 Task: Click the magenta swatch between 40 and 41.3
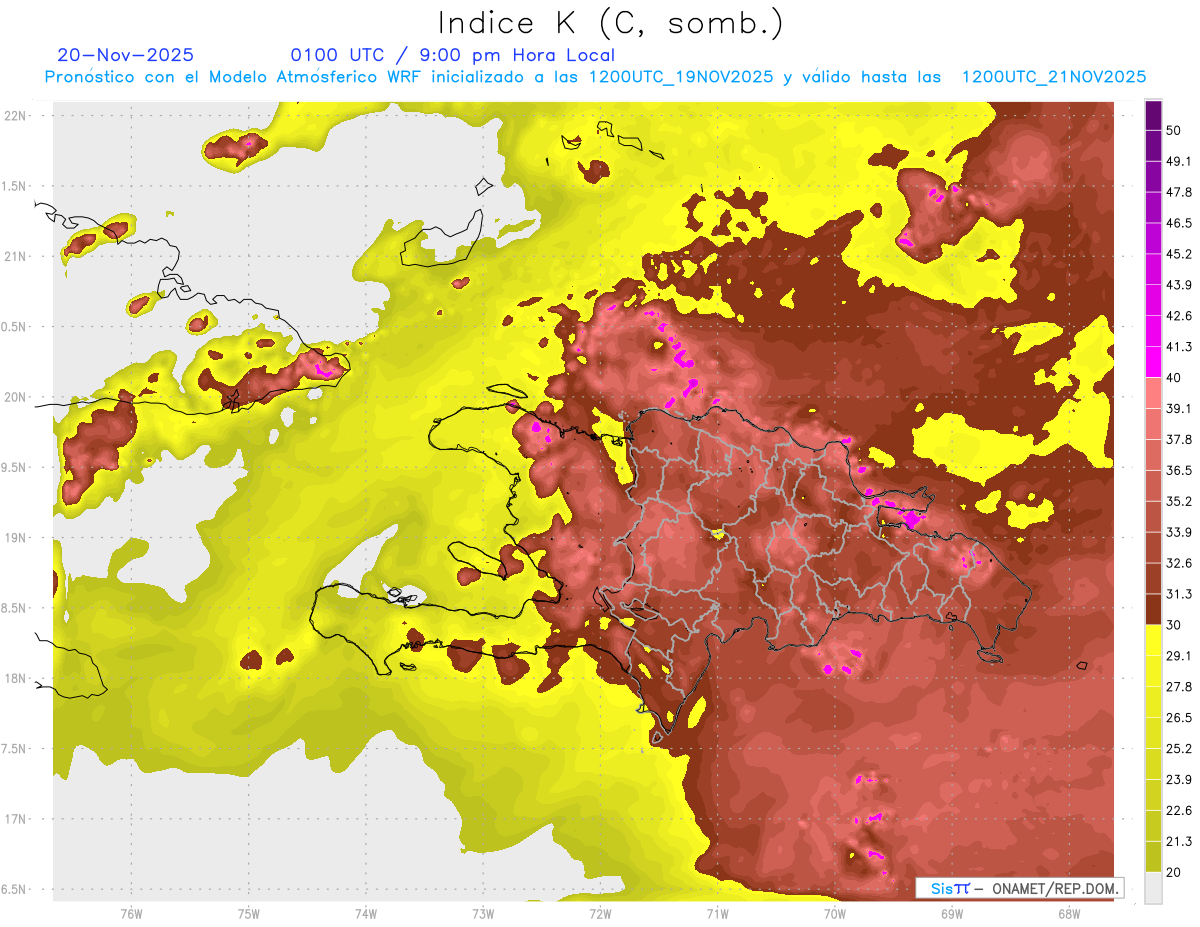pyautogui.click(x=1154, y=362)
